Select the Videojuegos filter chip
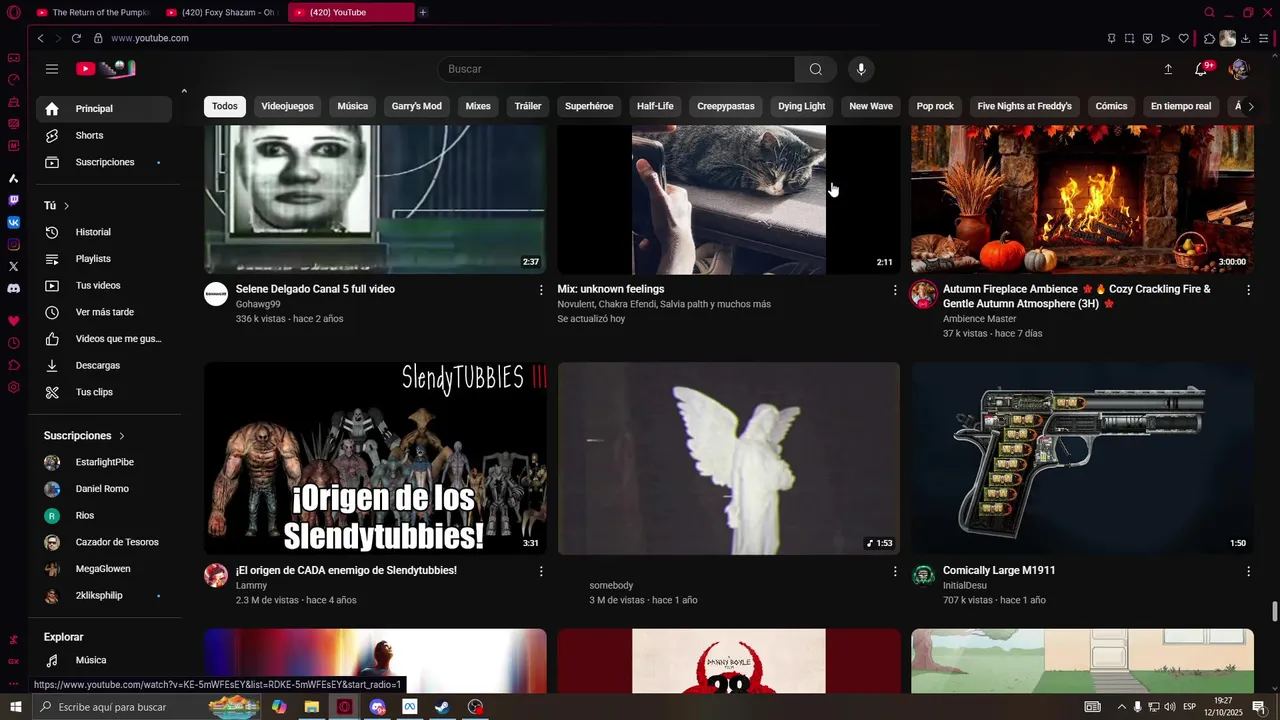 tap(287, 106)
